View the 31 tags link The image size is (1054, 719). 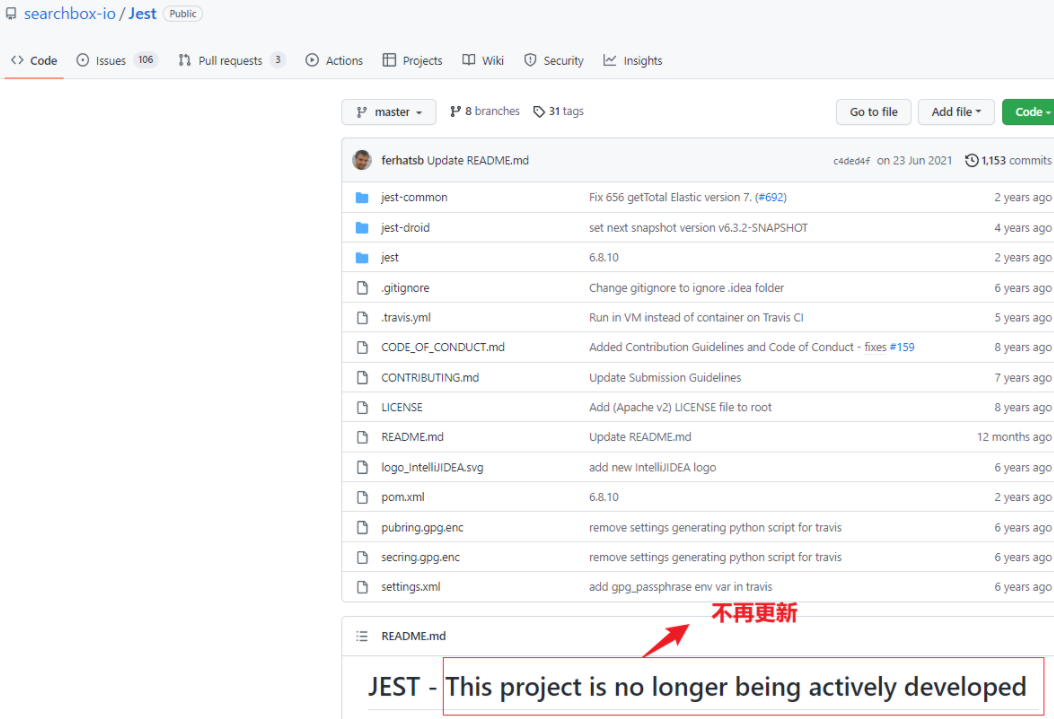(x=558, y=111)
